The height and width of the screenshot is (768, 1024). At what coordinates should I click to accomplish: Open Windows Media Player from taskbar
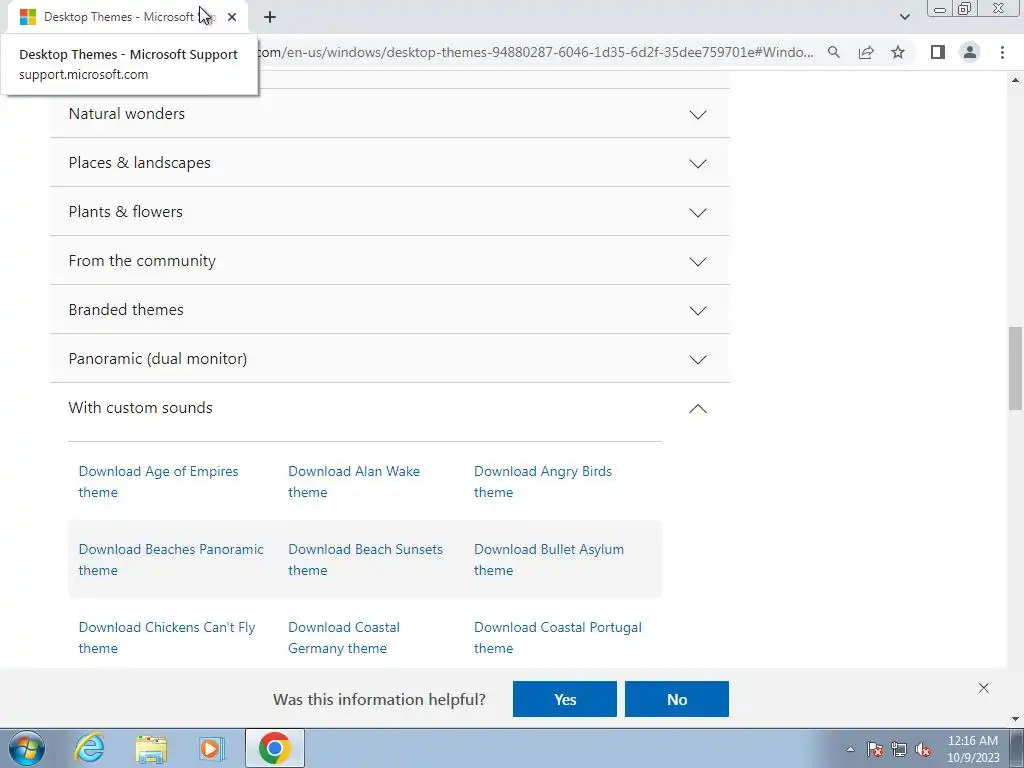[212, 748]
